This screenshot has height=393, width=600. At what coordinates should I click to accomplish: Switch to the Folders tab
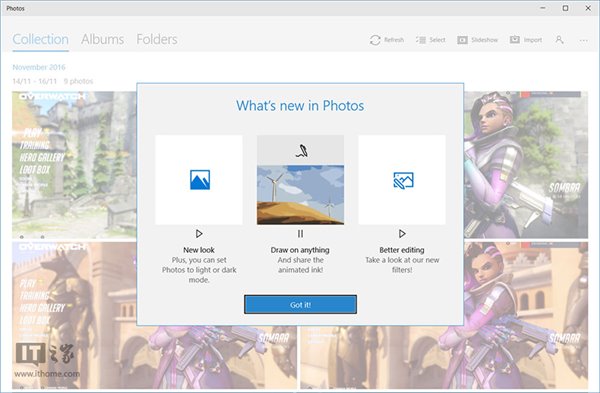pos(157,39)
